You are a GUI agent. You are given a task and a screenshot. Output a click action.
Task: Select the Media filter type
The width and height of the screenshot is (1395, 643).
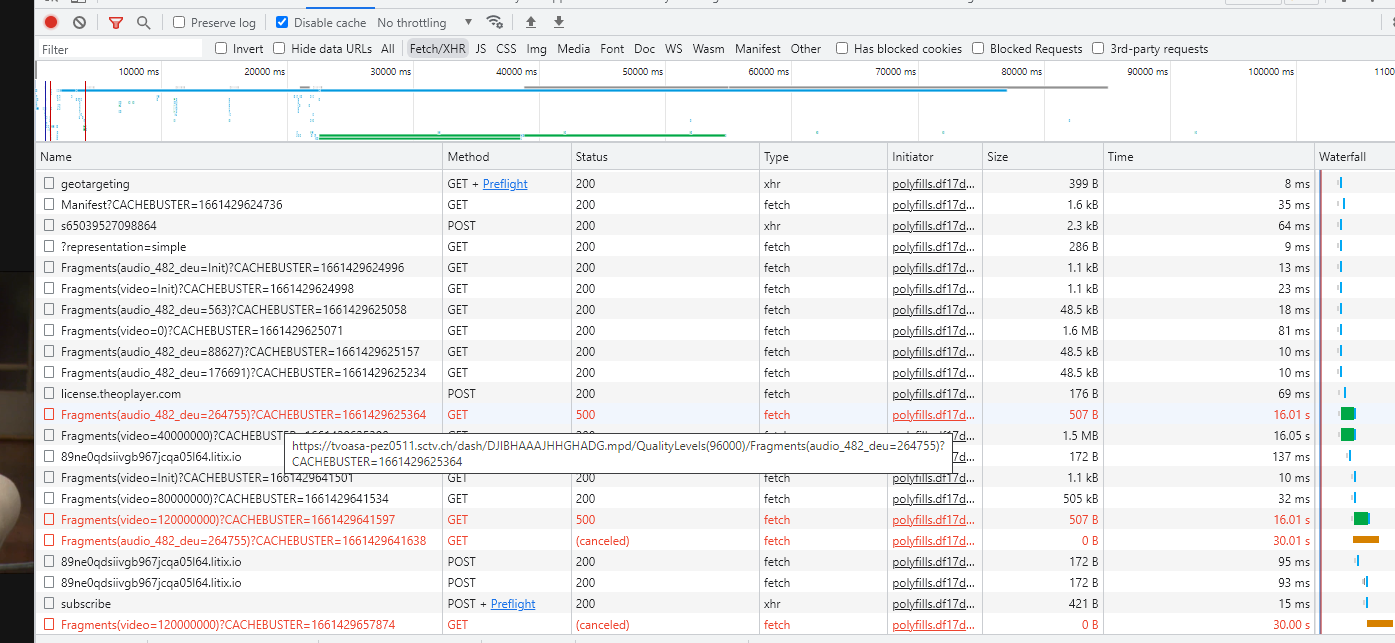point(573,48)
